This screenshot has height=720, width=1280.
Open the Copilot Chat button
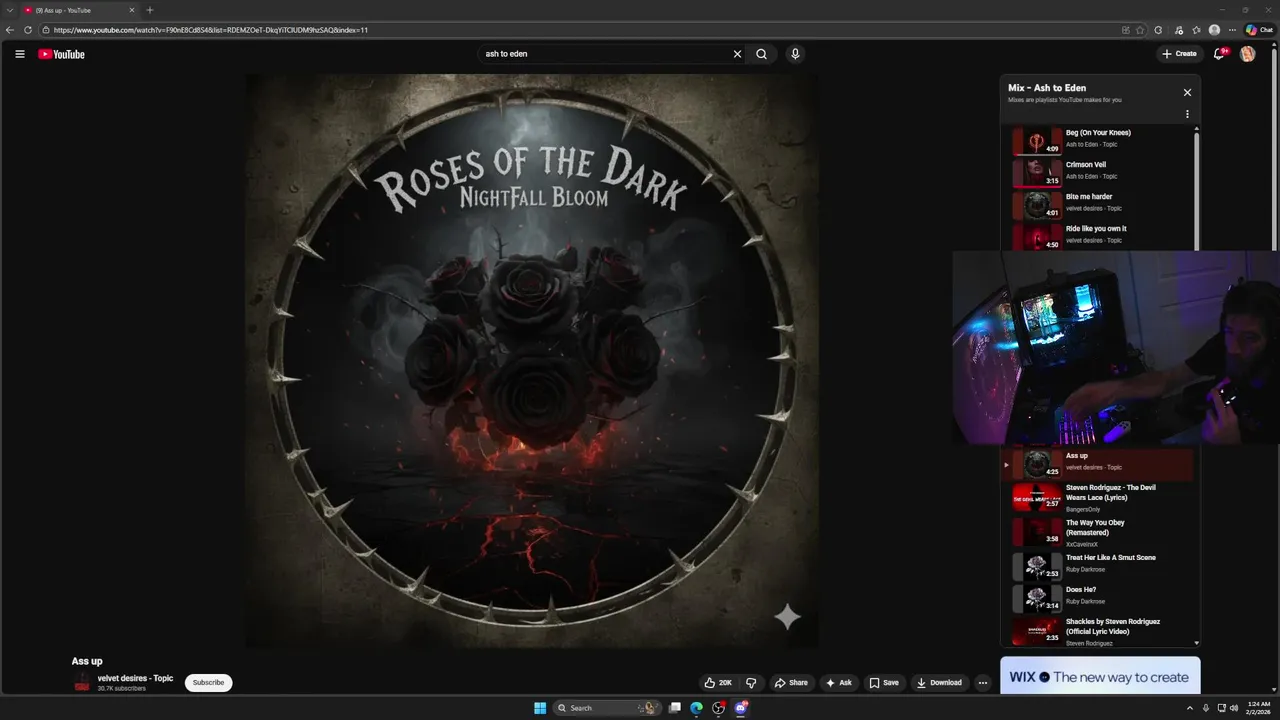(x=1259, y=30)
